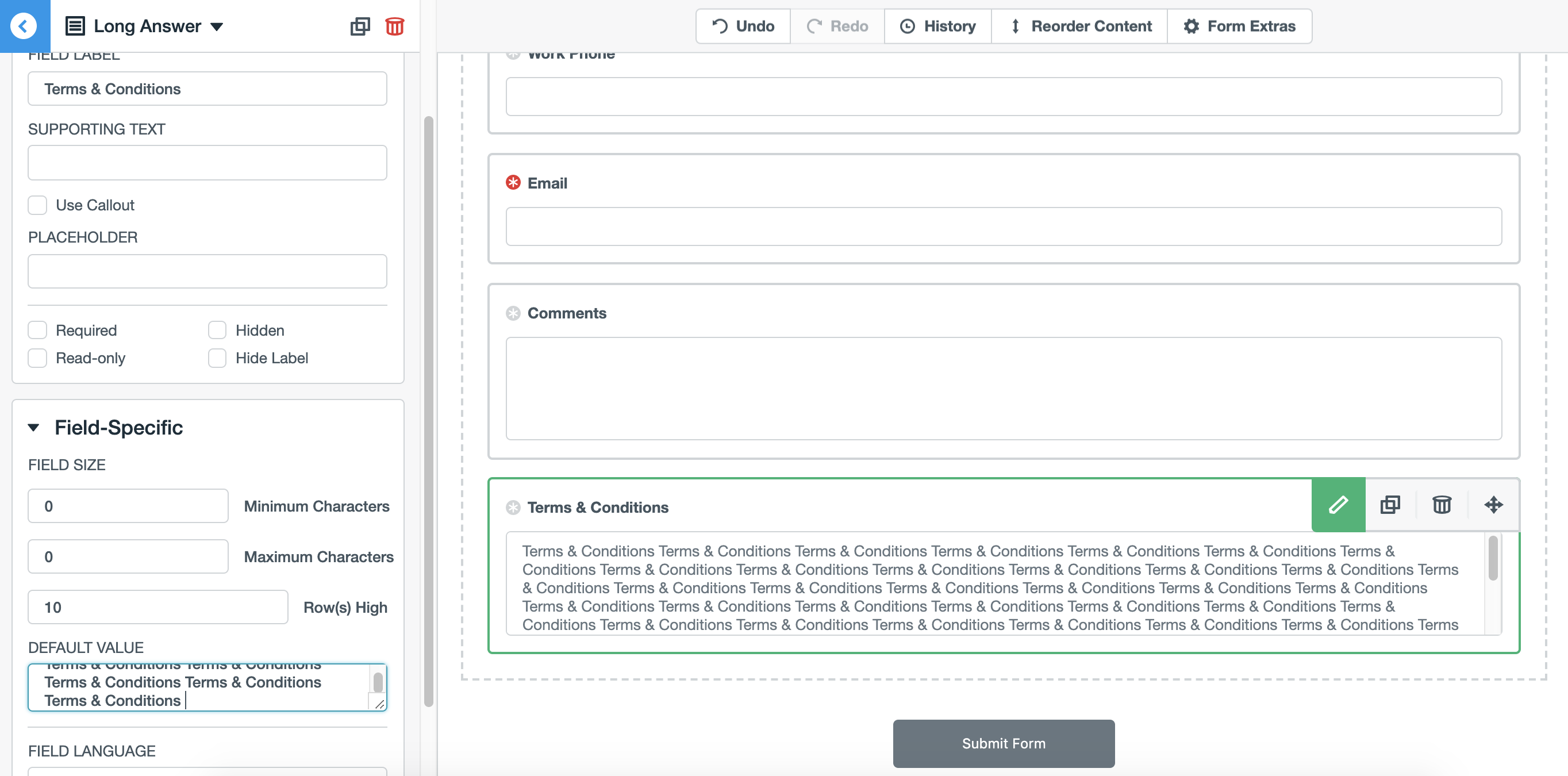Click the Placeholder input field
The height and width of the screenshot is (776, 1568).
(x=207, y=271)
